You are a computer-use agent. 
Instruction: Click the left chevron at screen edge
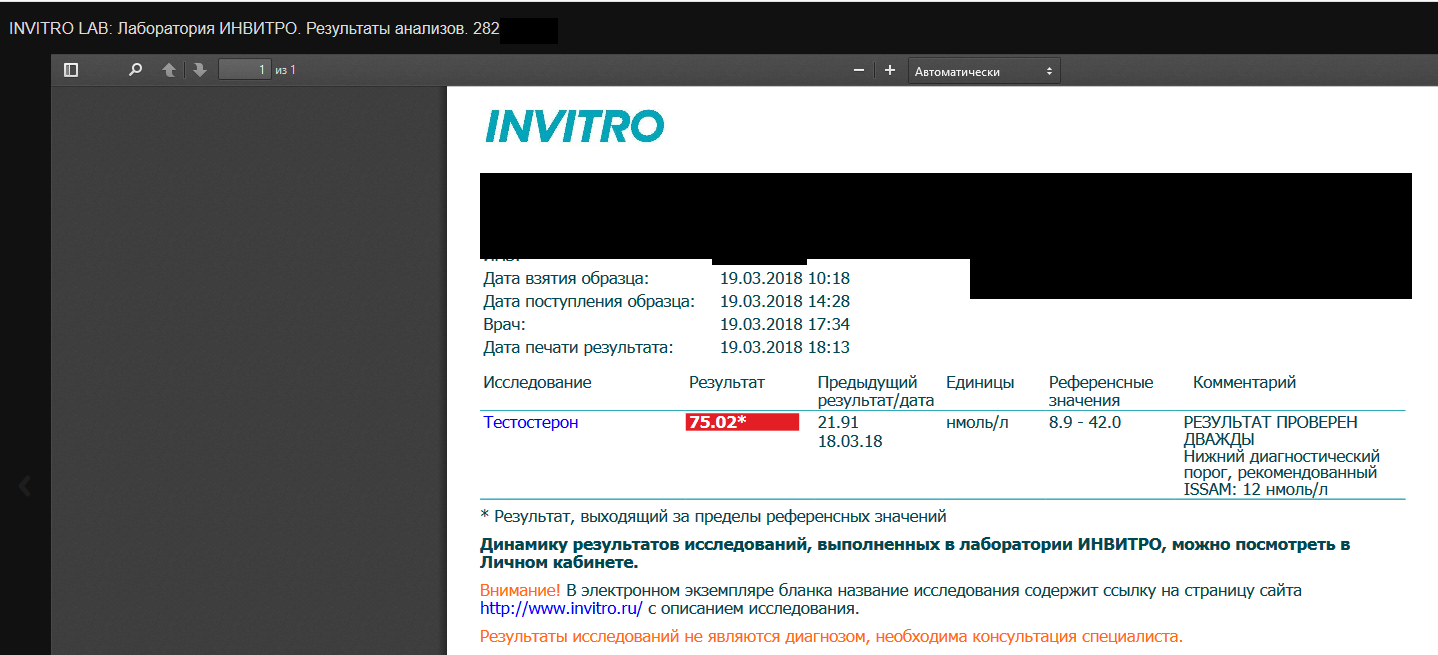pos(25,486)
